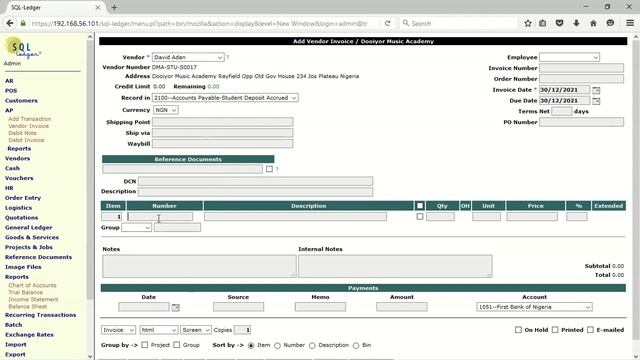The image size is (640, 360).
Task: Check Group by Project
Action: click(x=144, y=345)
